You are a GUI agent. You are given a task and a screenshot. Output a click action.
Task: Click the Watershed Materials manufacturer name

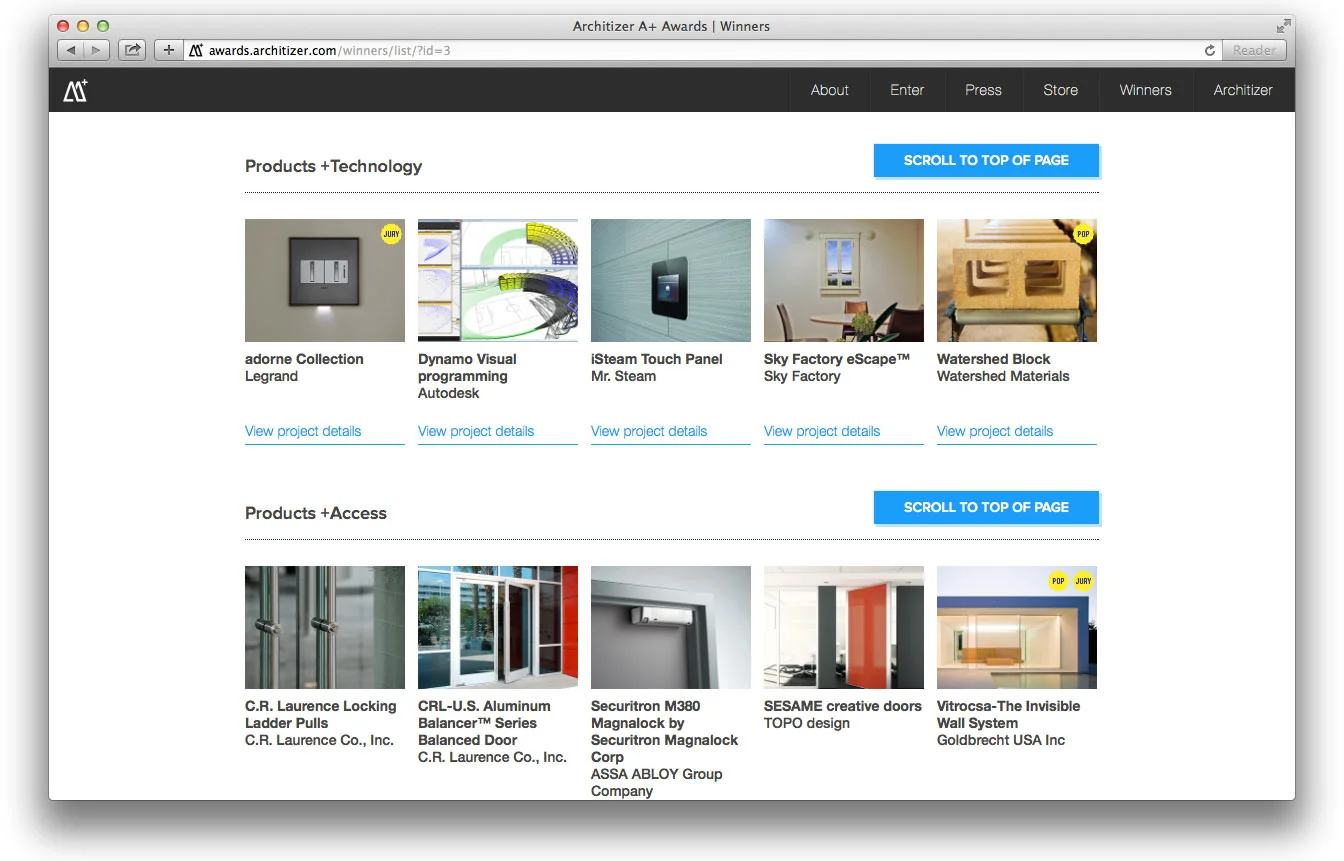(1003, 376)
